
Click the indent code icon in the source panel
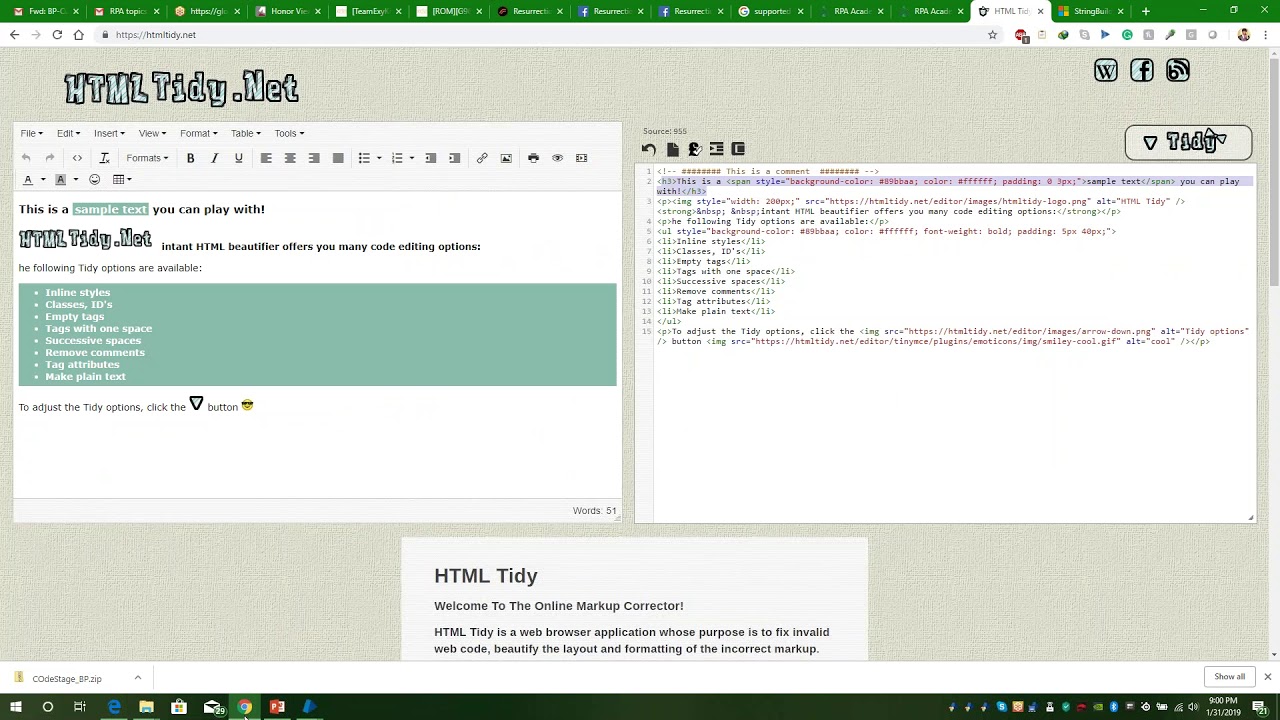pyautogui.click(x=716, y=149)
